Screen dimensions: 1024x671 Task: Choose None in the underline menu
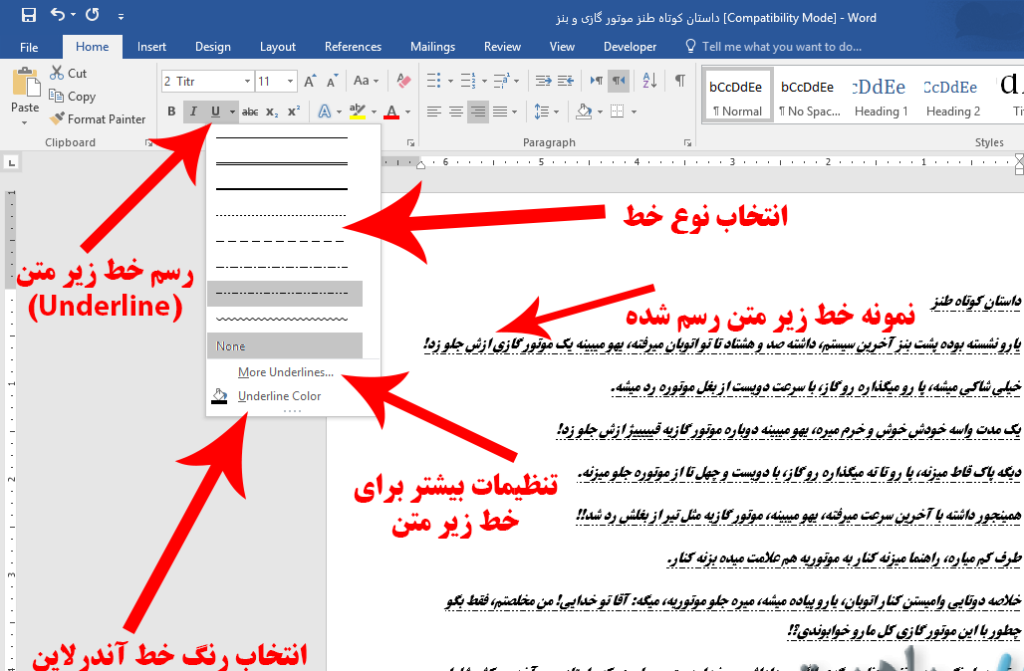(285, 346)
